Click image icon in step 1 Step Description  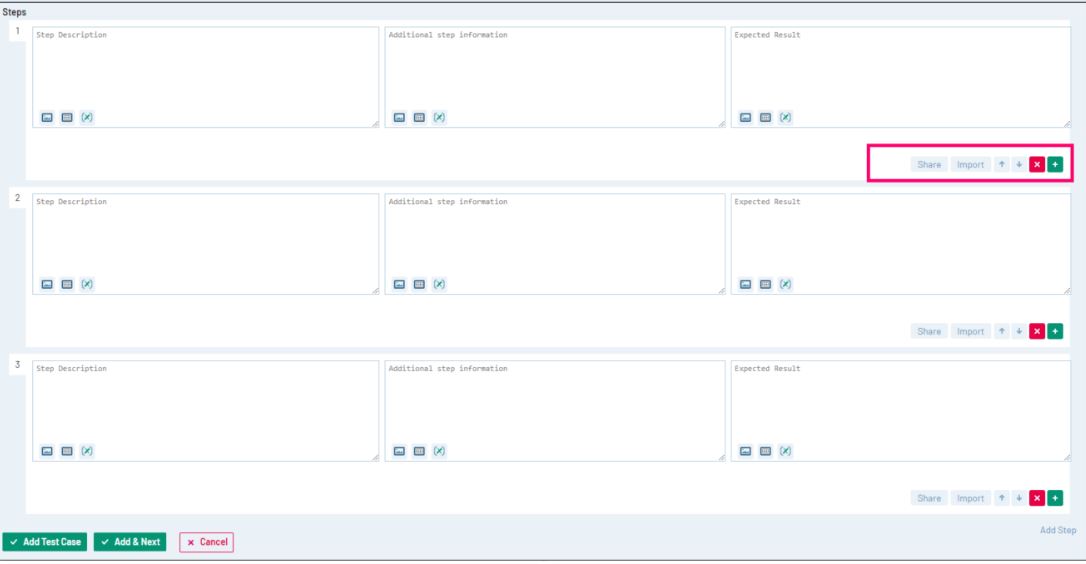click(46, 117)
